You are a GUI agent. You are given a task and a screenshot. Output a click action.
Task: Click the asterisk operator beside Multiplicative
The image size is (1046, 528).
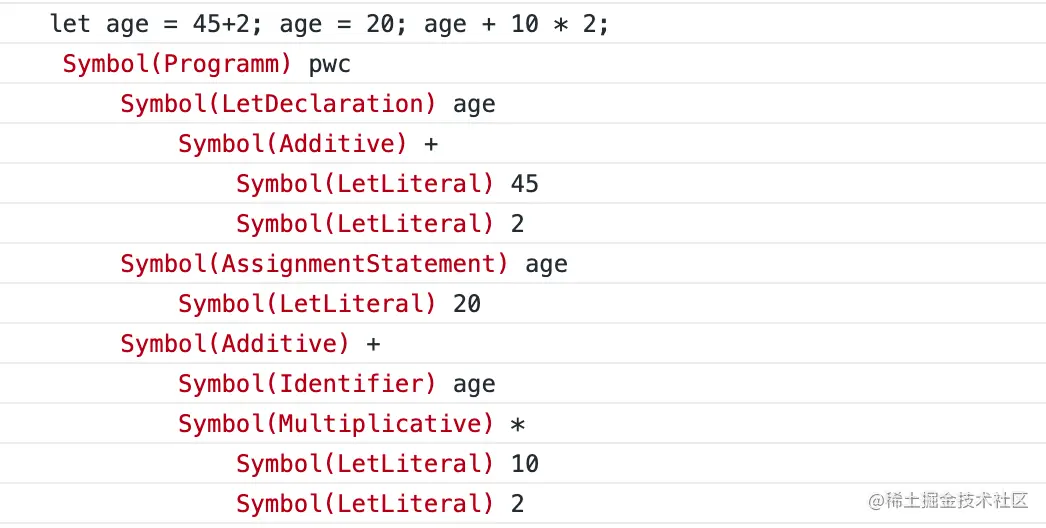click(x=517, y=425)
